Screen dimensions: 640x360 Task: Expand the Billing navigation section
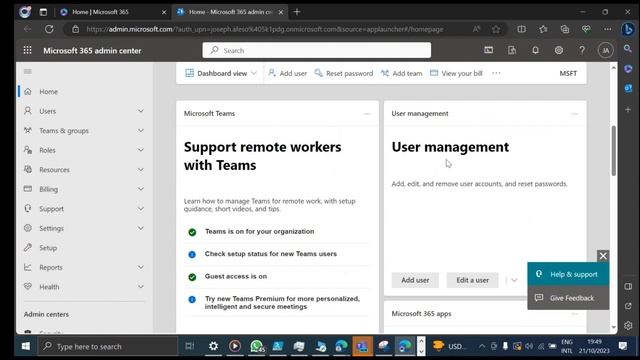pos(141,189)
